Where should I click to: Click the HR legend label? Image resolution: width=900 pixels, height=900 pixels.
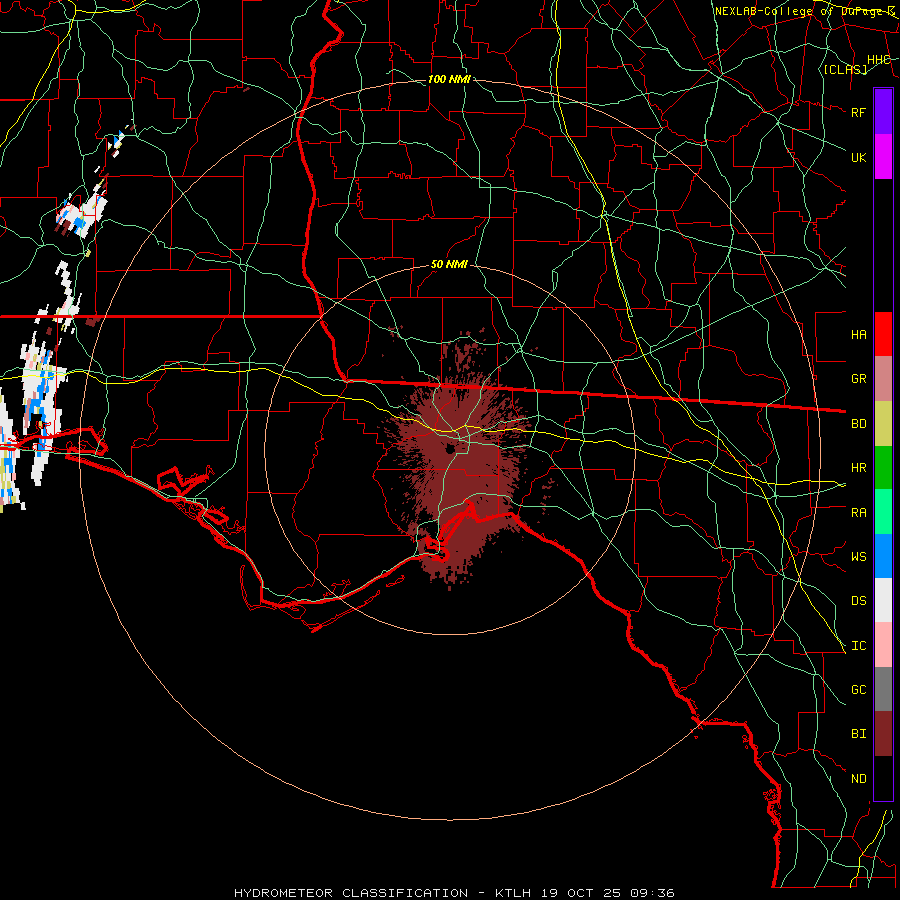[858, 468]
